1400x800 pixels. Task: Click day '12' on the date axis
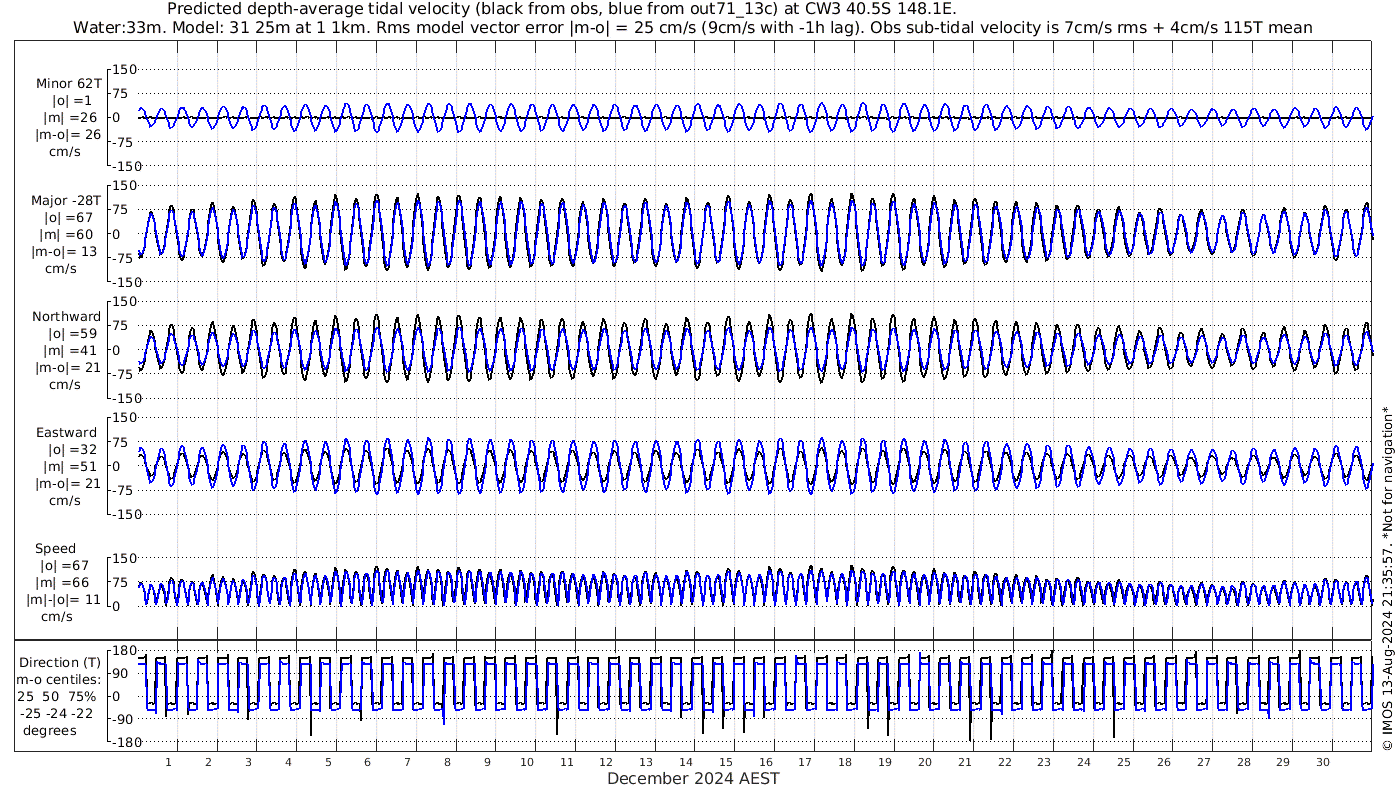point(607,762)
